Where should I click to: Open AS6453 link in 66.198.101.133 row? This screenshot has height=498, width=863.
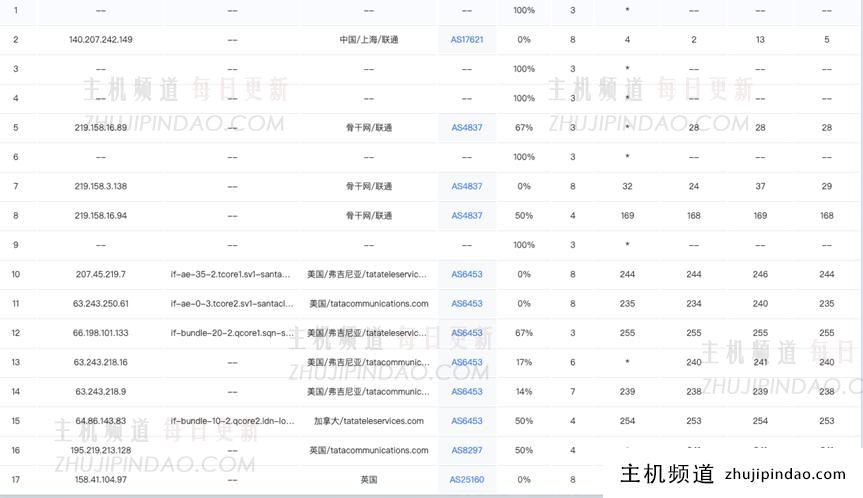pyautogui.click(x=467, y=333)
